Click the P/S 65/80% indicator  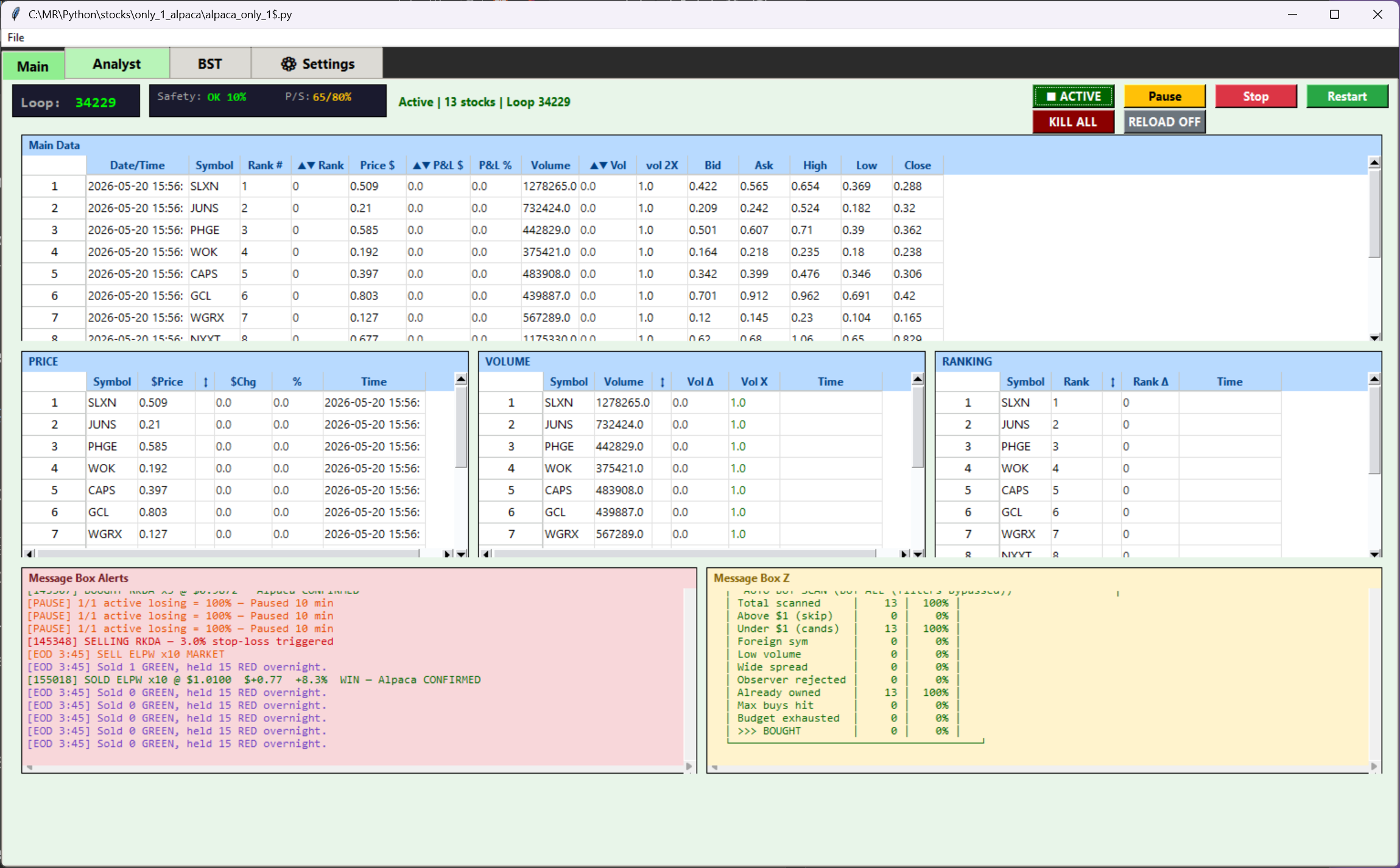point(318,97)
